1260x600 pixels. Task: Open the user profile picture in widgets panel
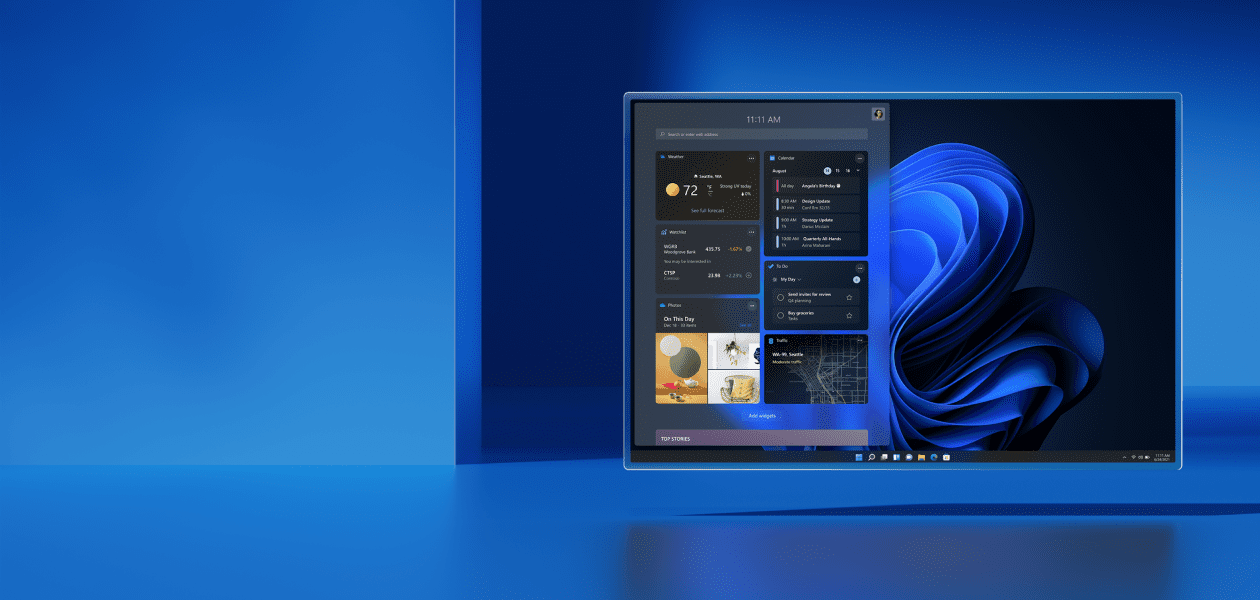878,114
